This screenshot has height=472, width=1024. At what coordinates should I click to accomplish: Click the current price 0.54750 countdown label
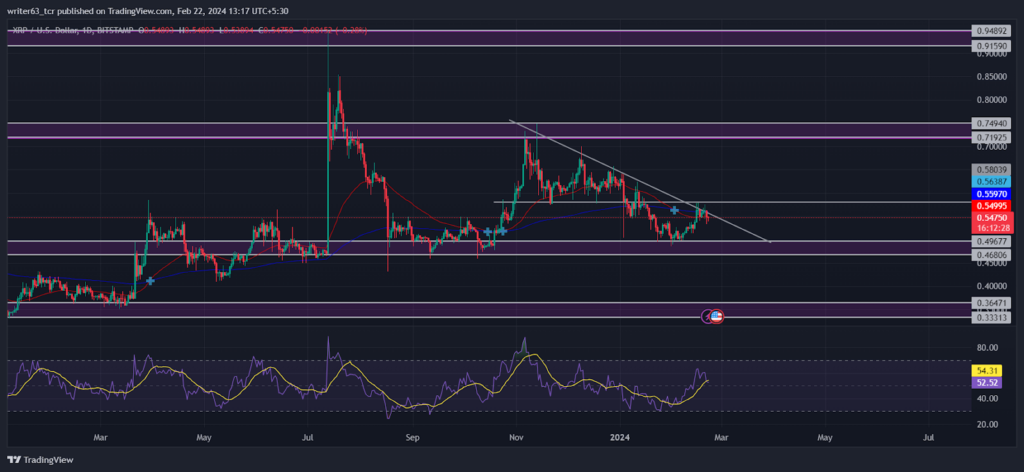pos(991,223)
